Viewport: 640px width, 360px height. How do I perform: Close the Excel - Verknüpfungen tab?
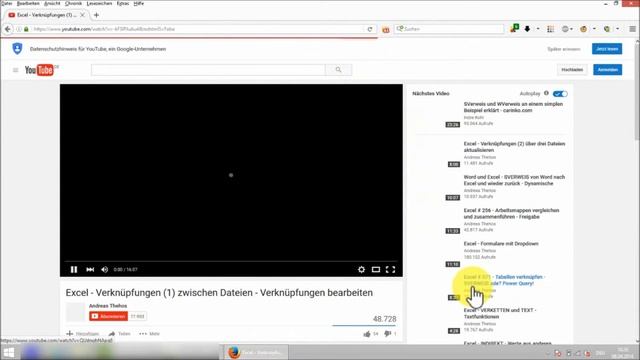click(82, 15)
